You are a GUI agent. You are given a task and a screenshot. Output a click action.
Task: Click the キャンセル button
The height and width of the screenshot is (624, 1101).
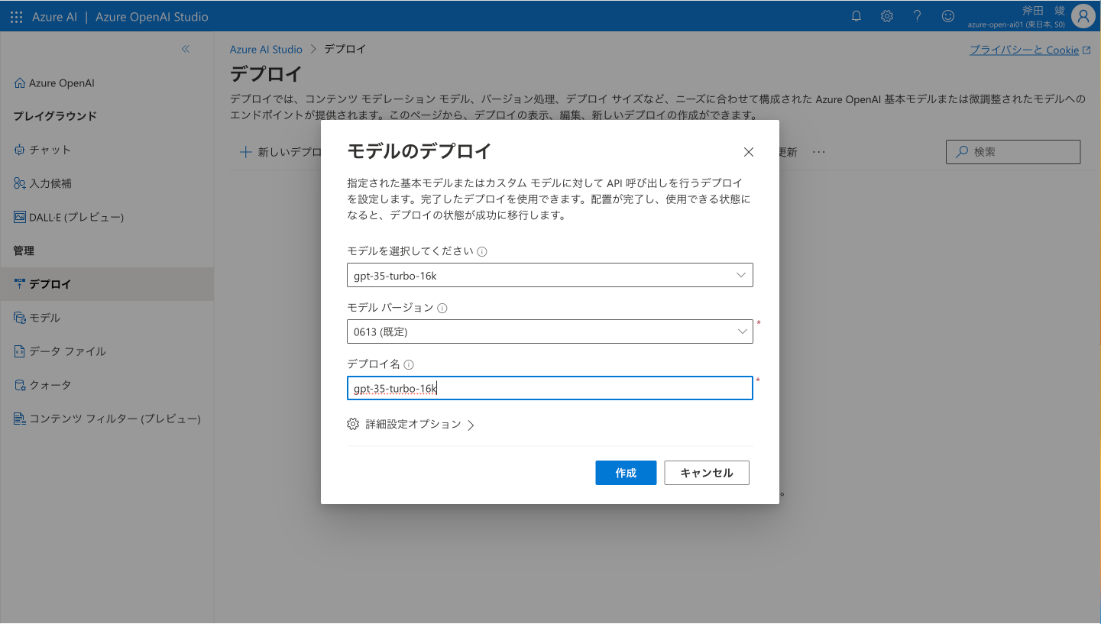[x=706, y=472]
